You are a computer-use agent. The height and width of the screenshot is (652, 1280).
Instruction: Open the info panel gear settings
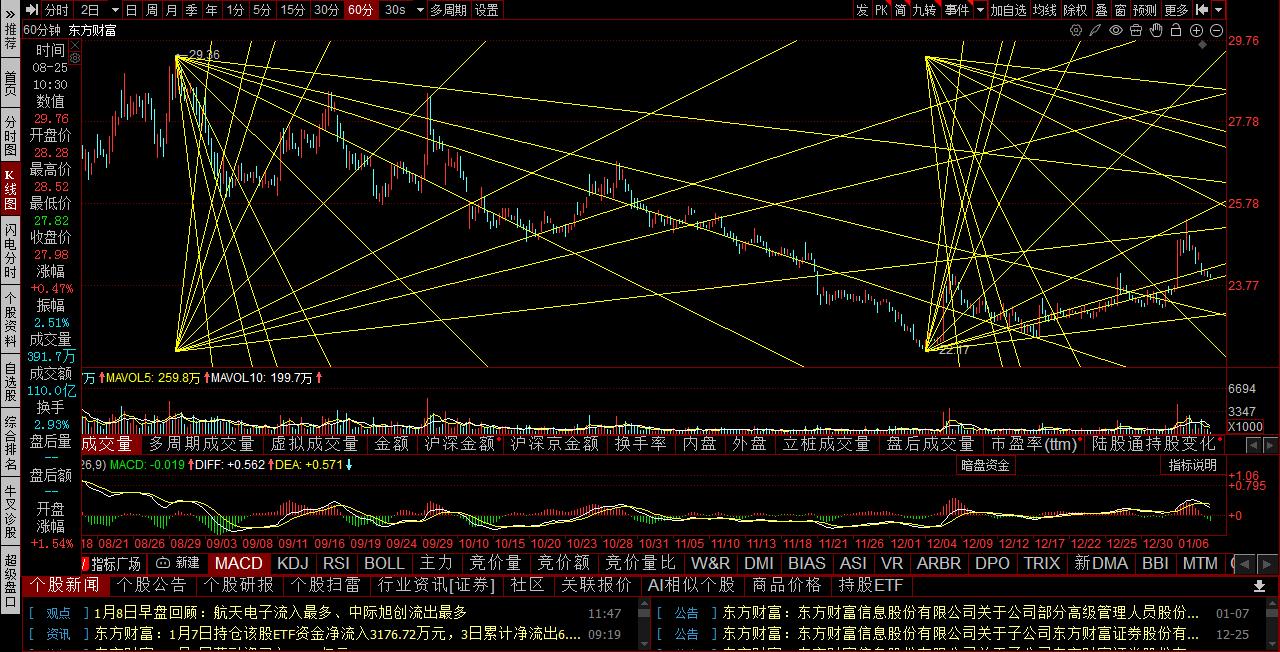point(74,59)
